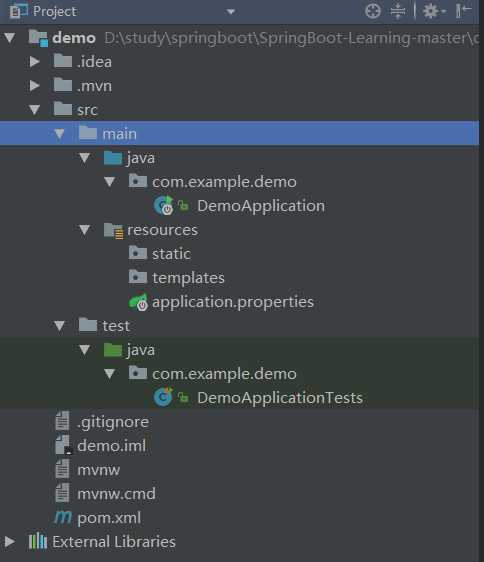The image size is (484, 562).
Task: Expand the .idea folder arrow
Action: tap(34, 62)
